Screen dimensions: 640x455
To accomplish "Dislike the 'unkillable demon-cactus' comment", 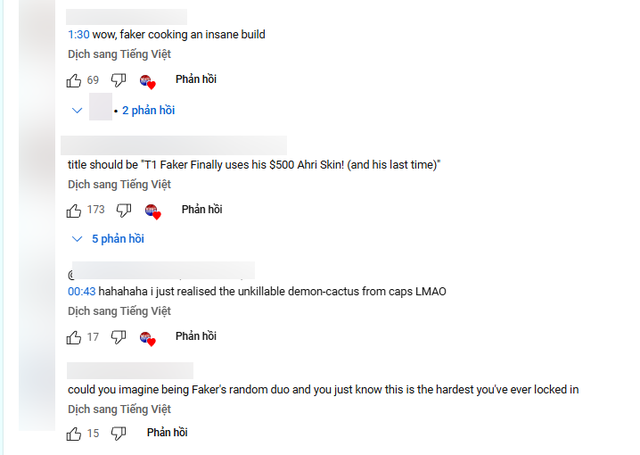I will pyautogui.click(x=118, y=337).
